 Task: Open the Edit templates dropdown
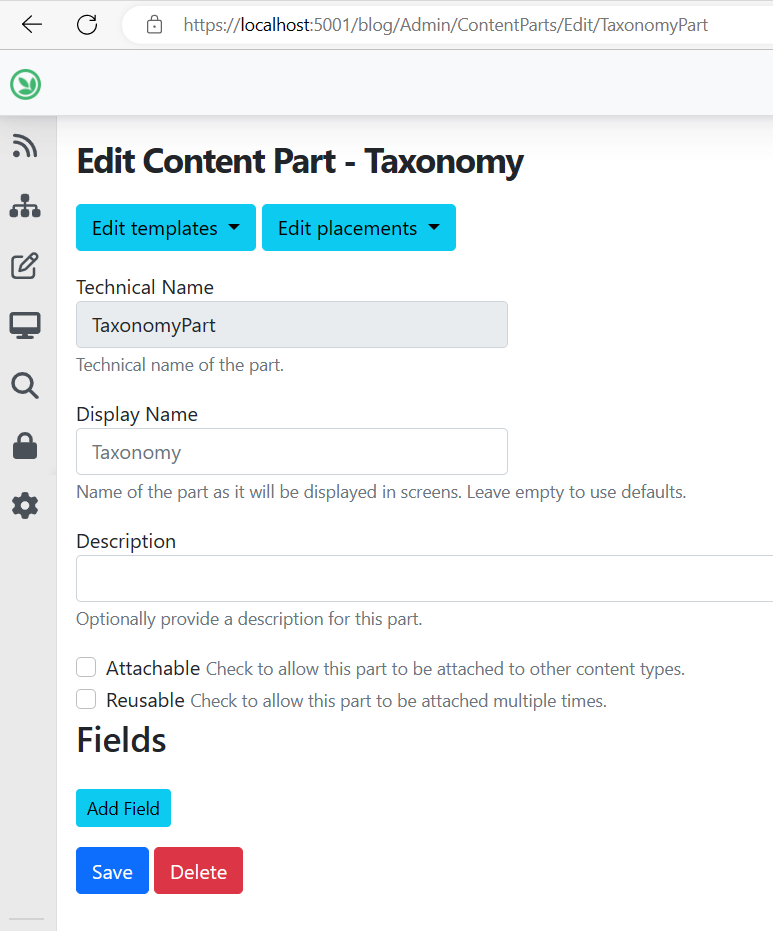tap(165, 227)
